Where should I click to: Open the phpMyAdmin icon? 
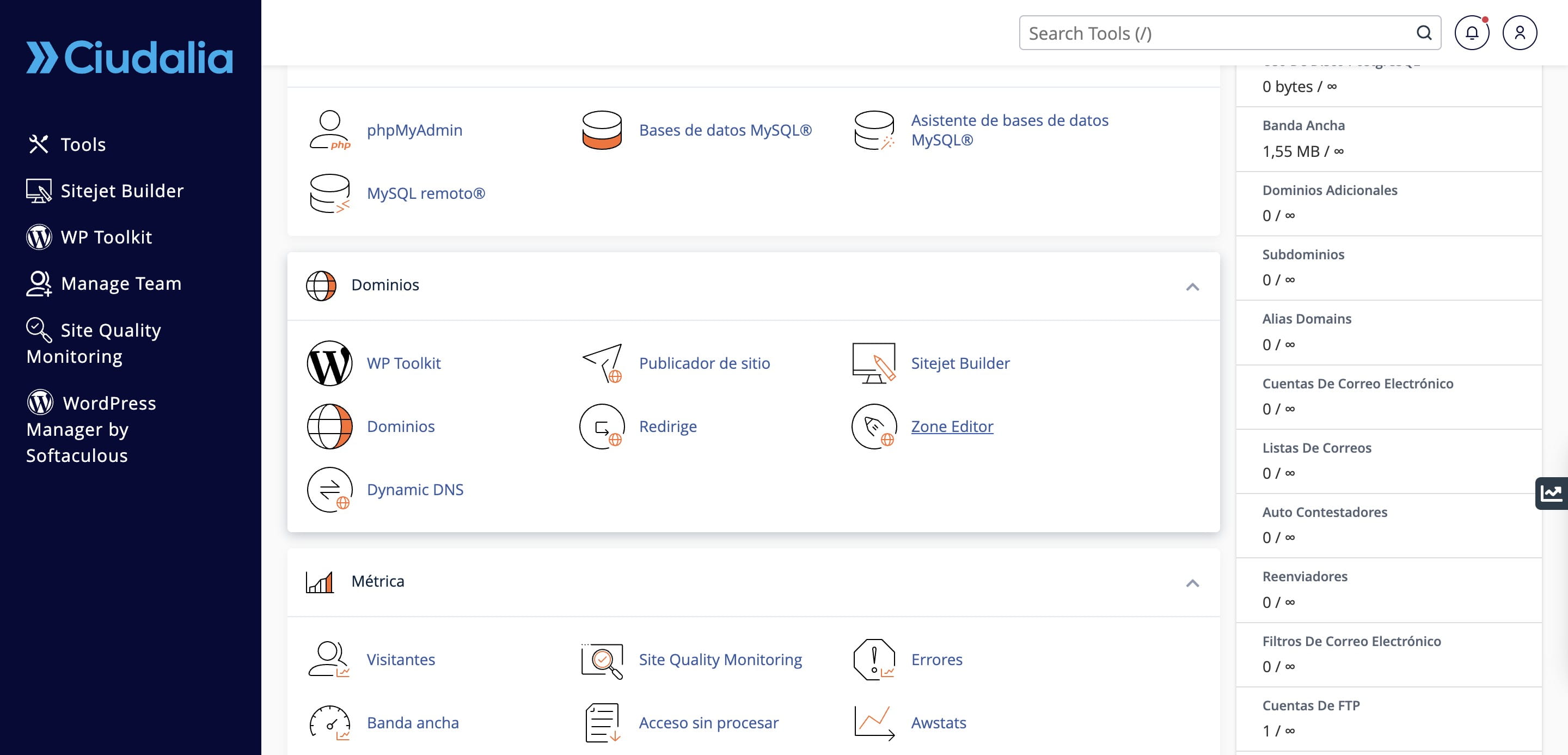click(329, 130)
